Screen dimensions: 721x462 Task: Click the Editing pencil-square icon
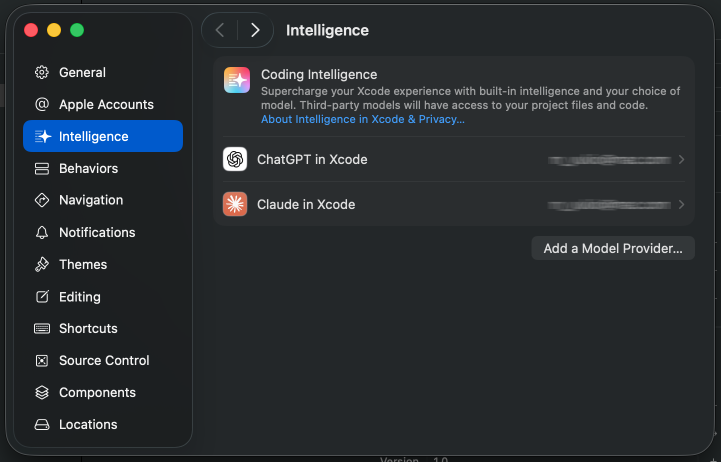pyautogui.click(x=42, y=297)
